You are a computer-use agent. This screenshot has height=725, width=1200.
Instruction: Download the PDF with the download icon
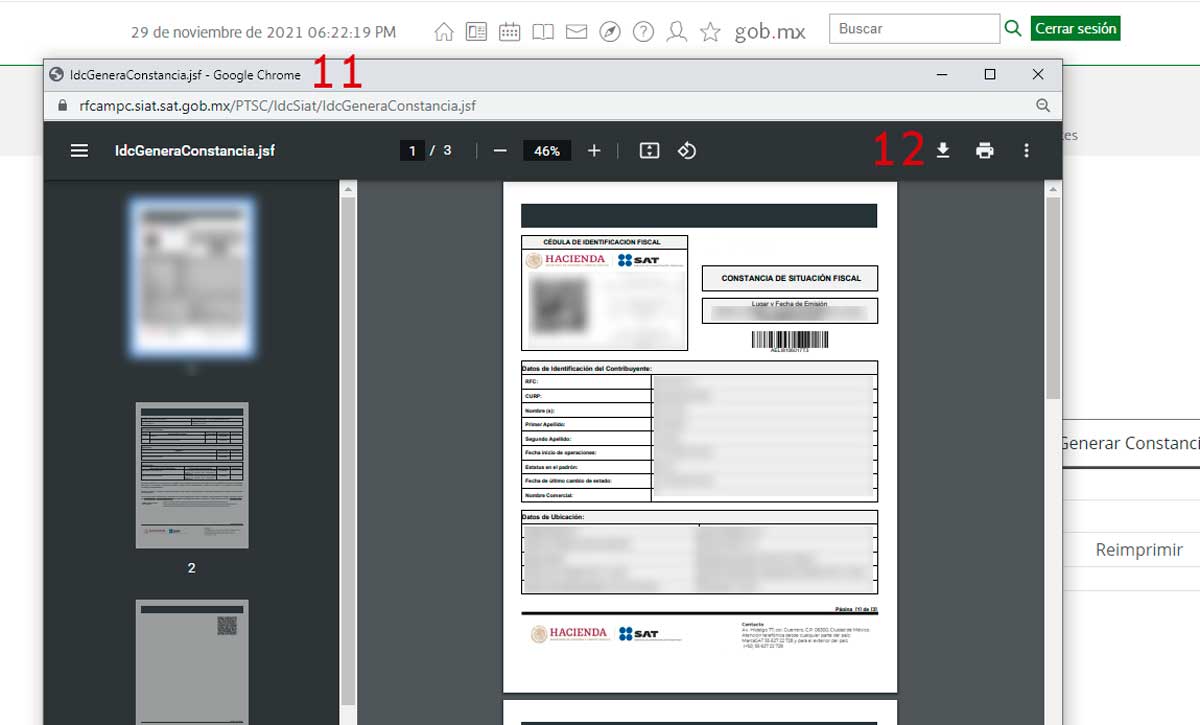tap(942, 151)
